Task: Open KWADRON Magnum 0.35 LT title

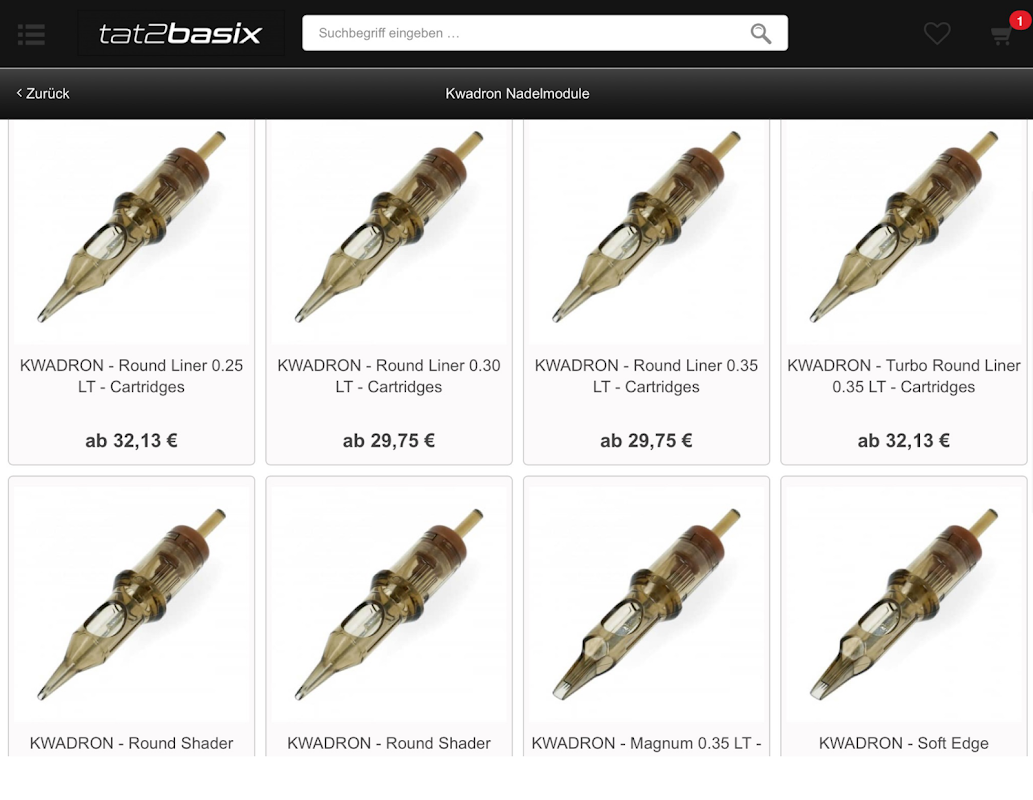Action: (646, 743)
